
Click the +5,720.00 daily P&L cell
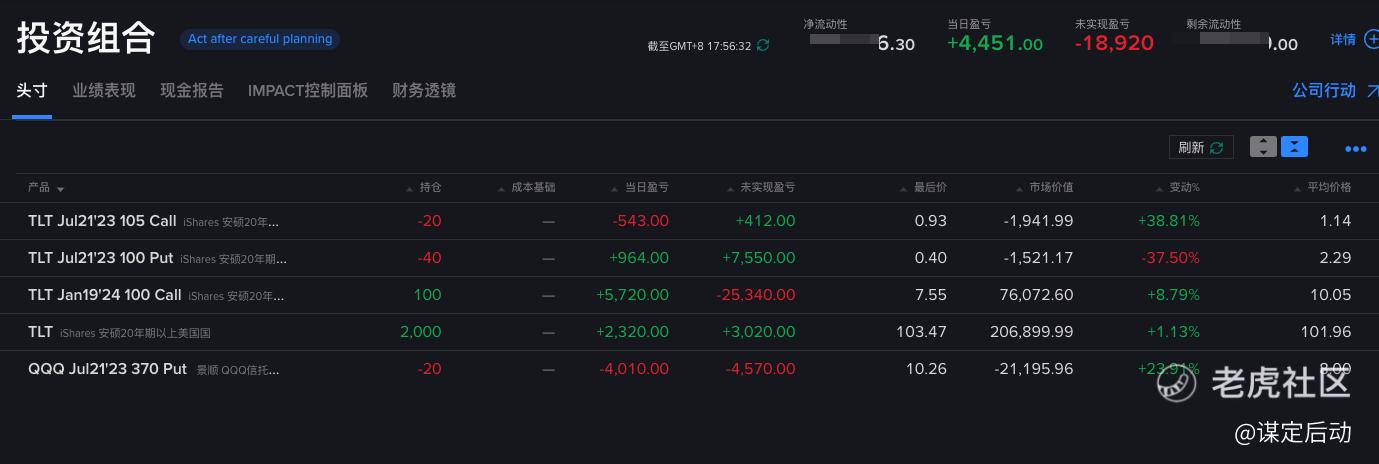click(x=632, y=295)
